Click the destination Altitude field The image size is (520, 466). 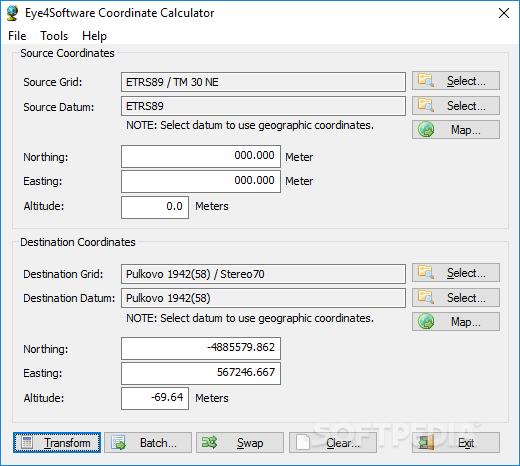point(155,399)
